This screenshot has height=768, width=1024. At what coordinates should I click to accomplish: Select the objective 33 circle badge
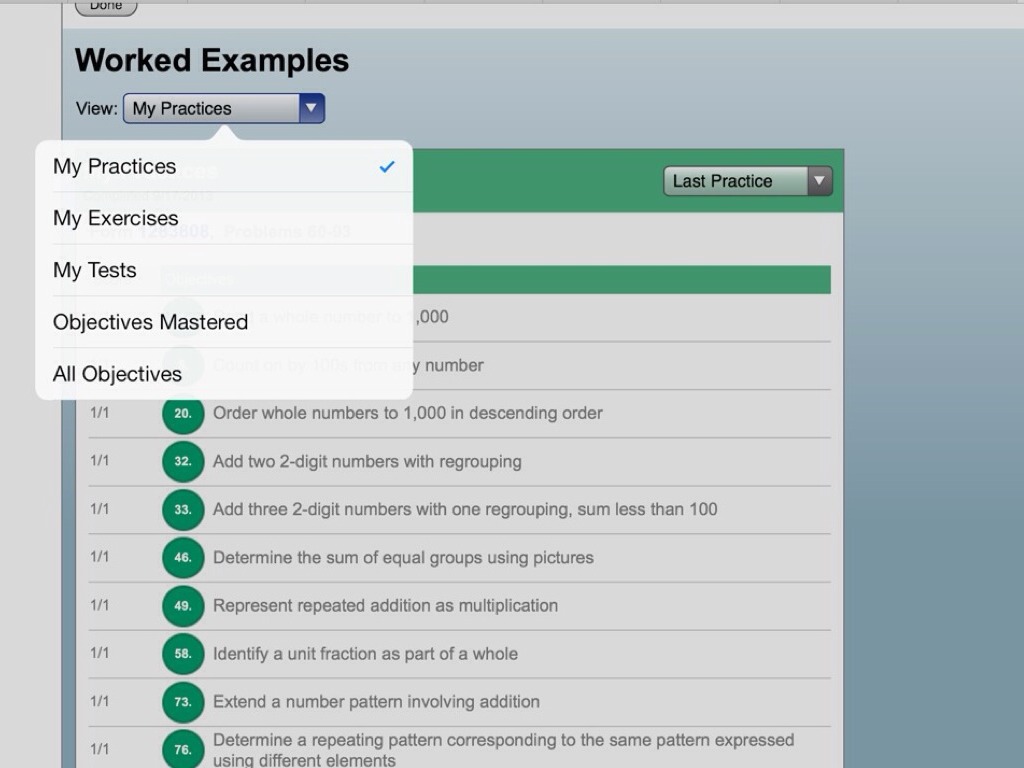point(183,510)
